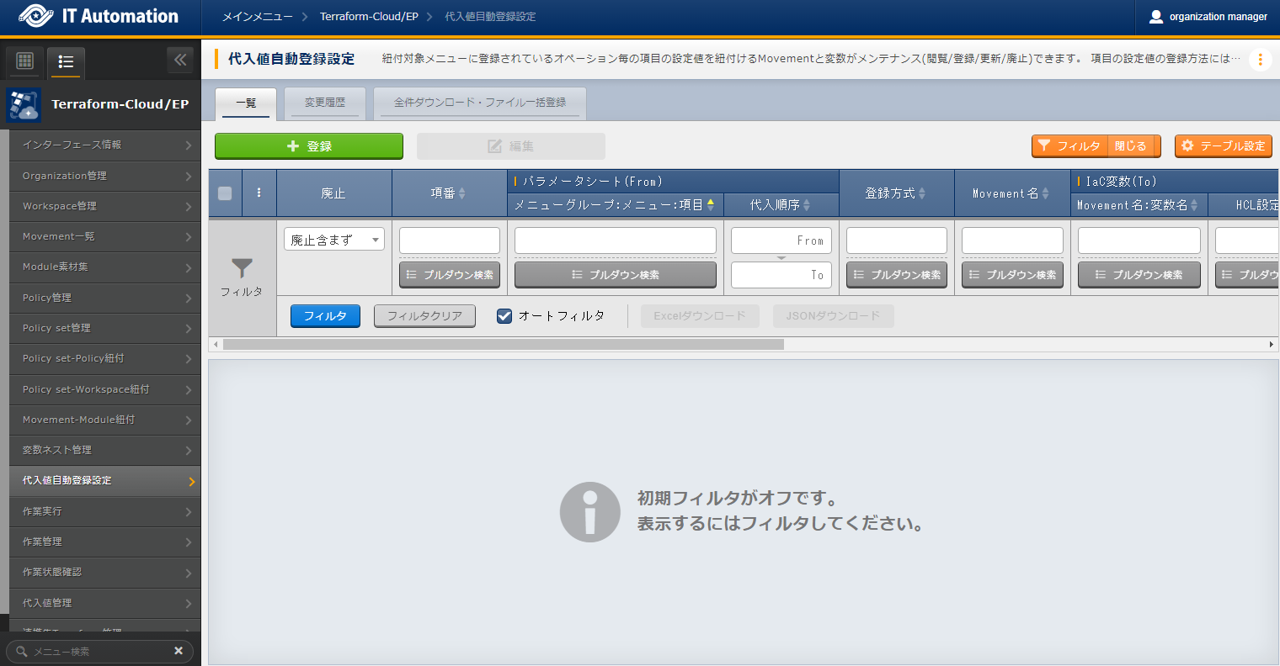Click the grid view icon in sidebar

click(x=25, y=62)
